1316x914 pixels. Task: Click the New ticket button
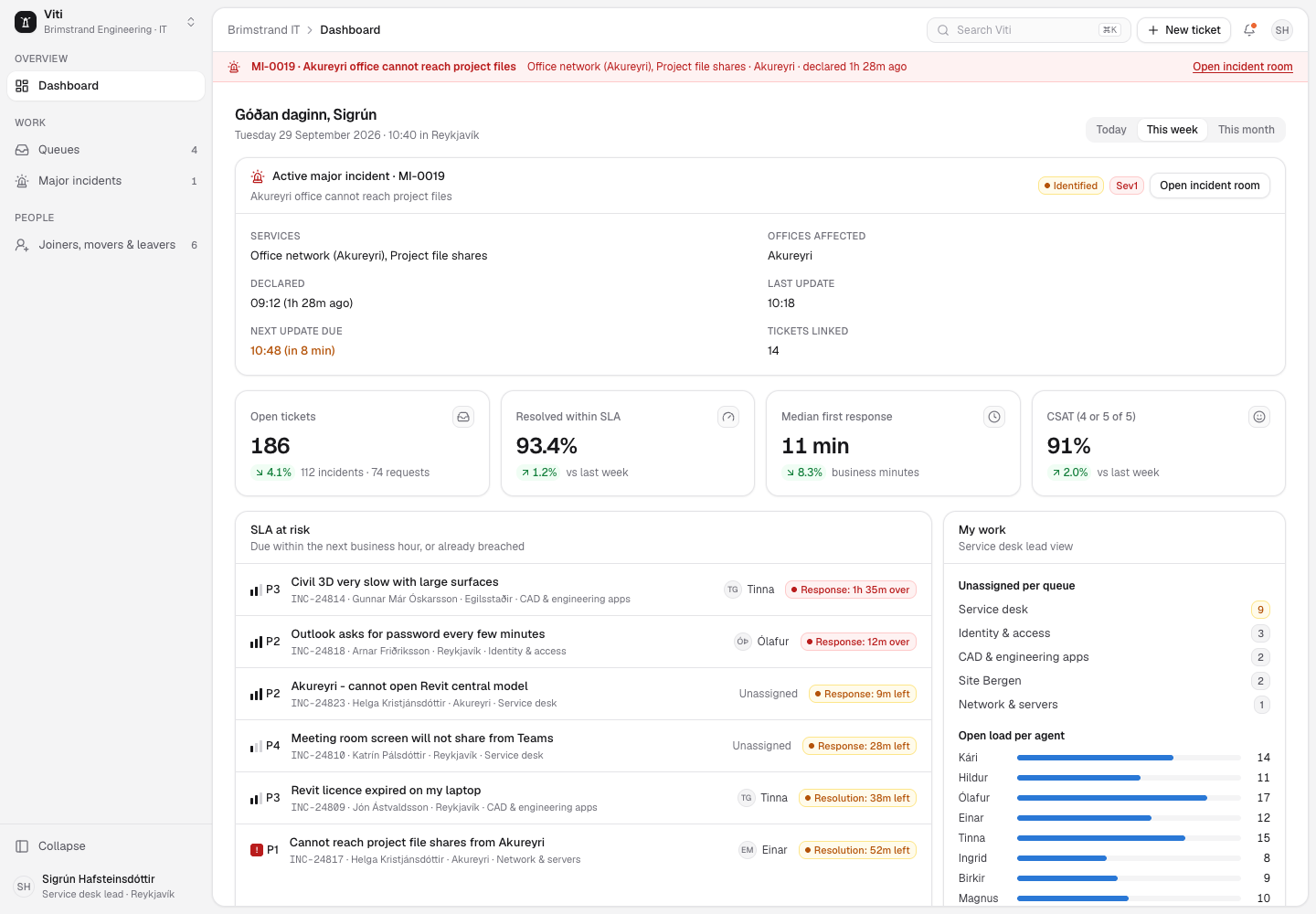point(1184,30)
